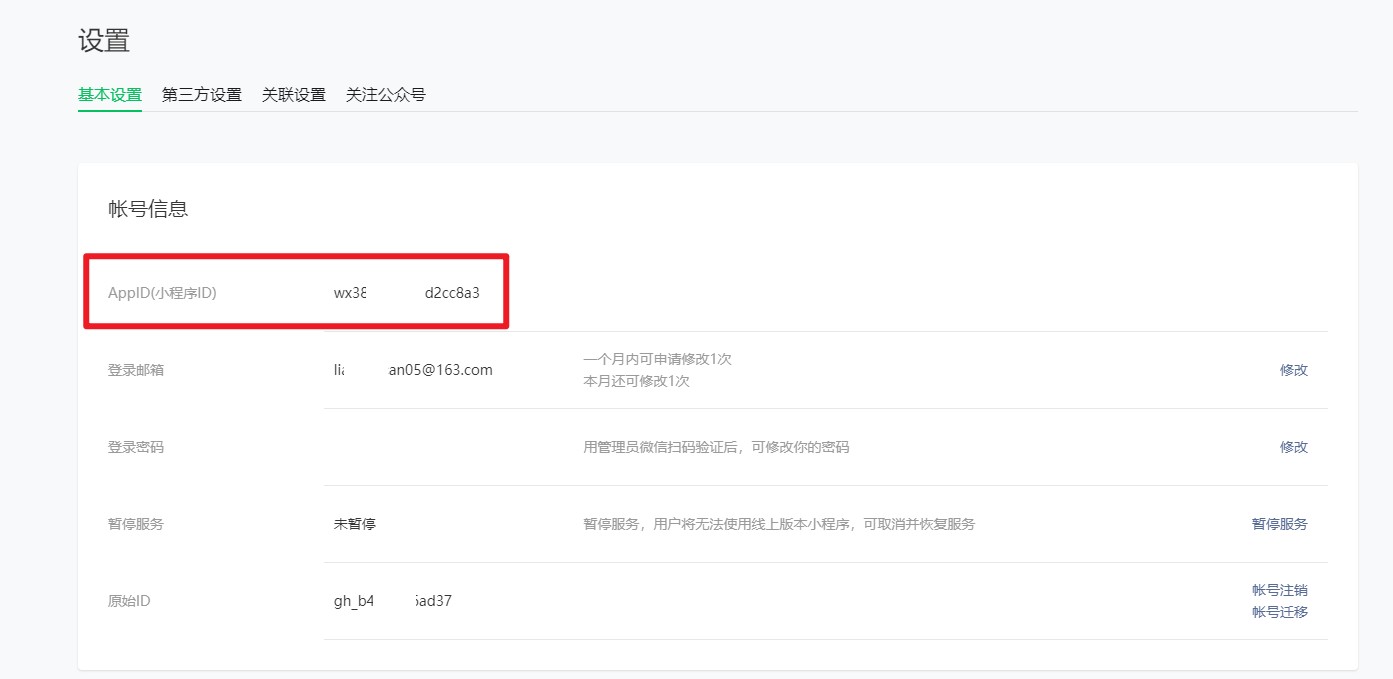Screen dimensions: 1393x679
Task: Open the 第三方设置 tab
Action: 202,95
